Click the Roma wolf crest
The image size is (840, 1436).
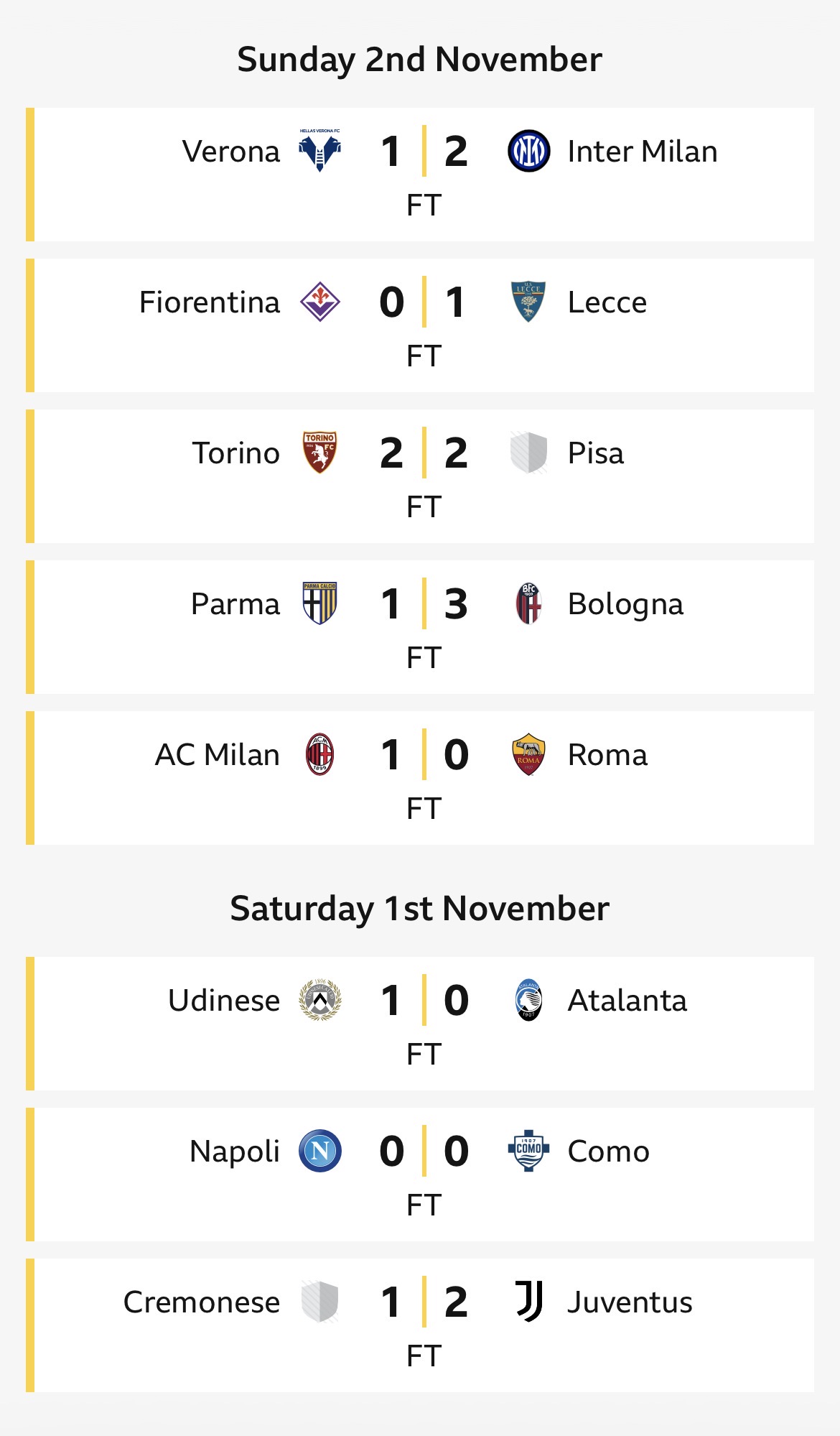[528, 754]
